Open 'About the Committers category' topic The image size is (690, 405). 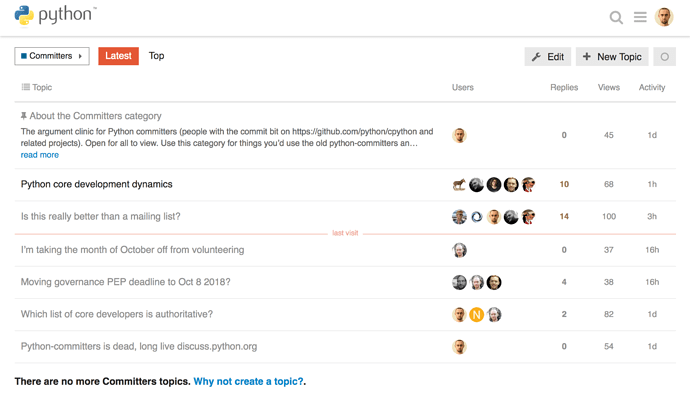95,116
